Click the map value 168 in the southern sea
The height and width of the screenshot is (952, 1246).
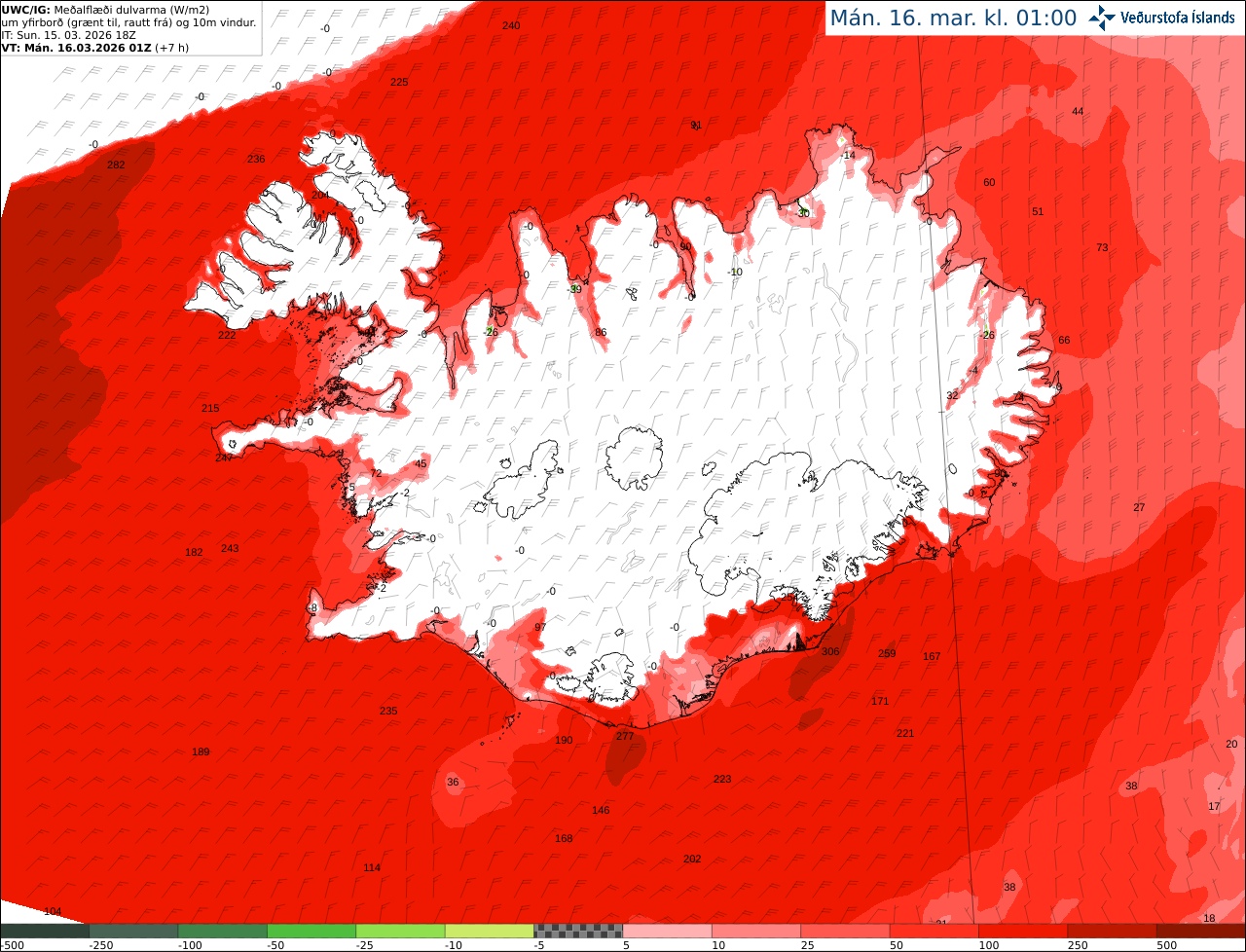point(564,838)
